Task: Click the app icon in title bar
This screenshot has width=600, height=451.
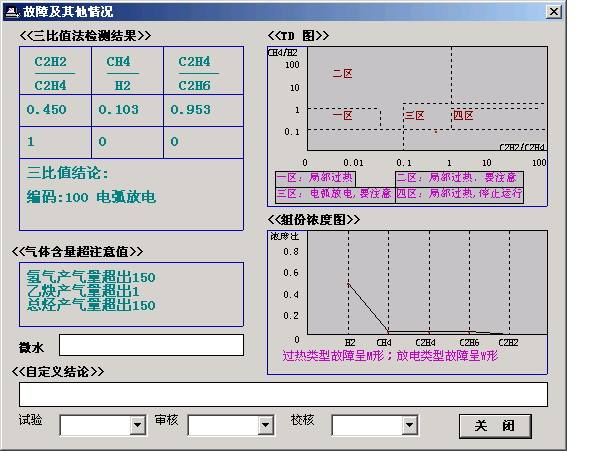Action: point(10,12)
